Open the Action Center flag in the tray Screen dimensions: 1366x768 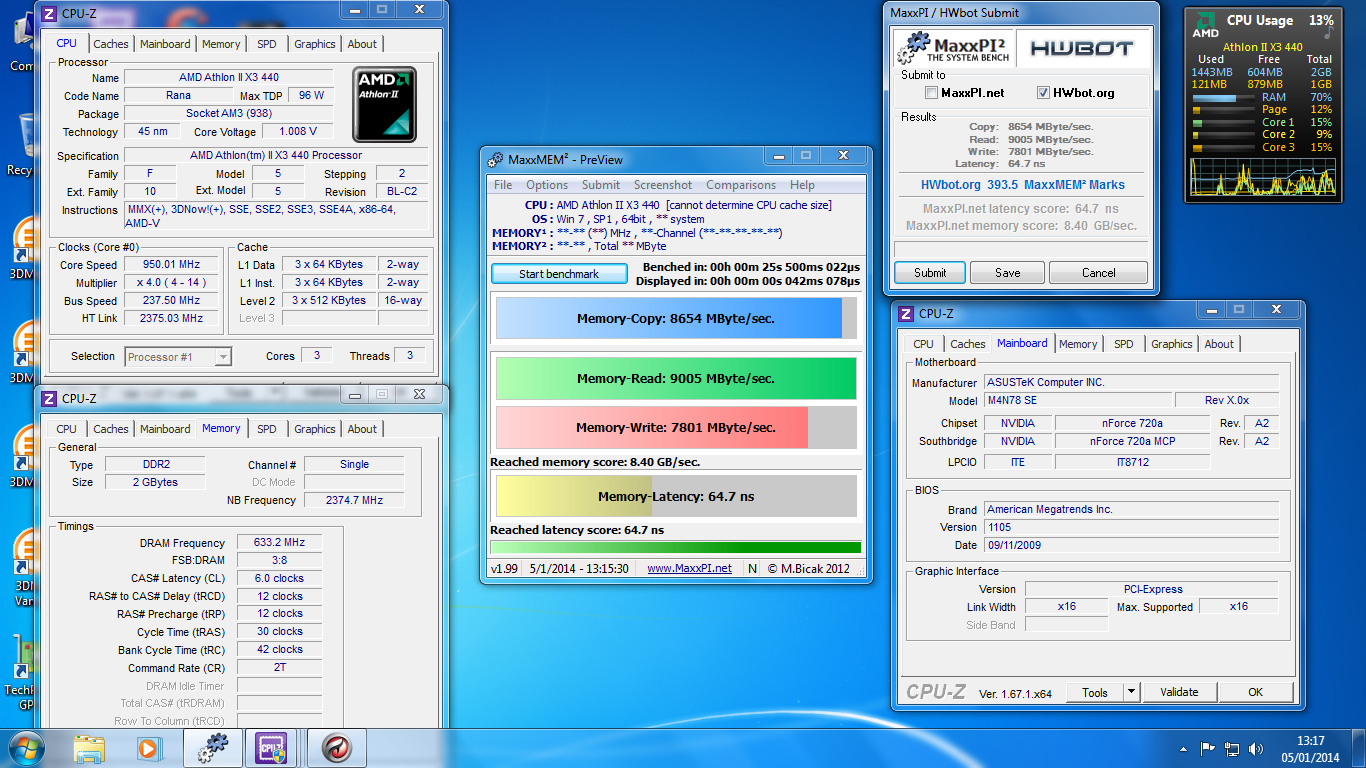[x=1207, y=748]
